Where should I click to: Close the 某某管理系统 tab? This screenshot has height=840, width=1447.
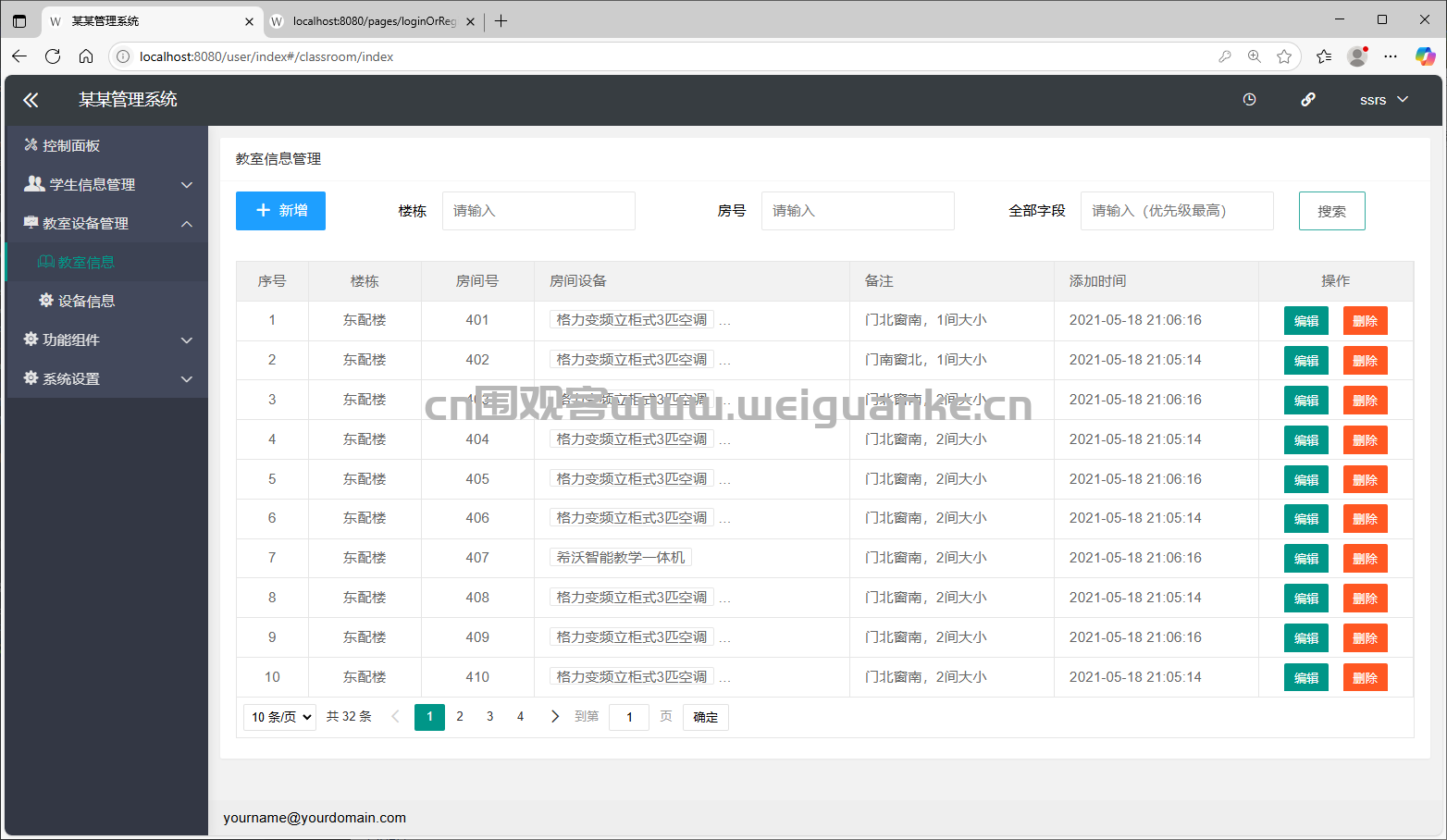pyautogui.click(x=249, y=21)
